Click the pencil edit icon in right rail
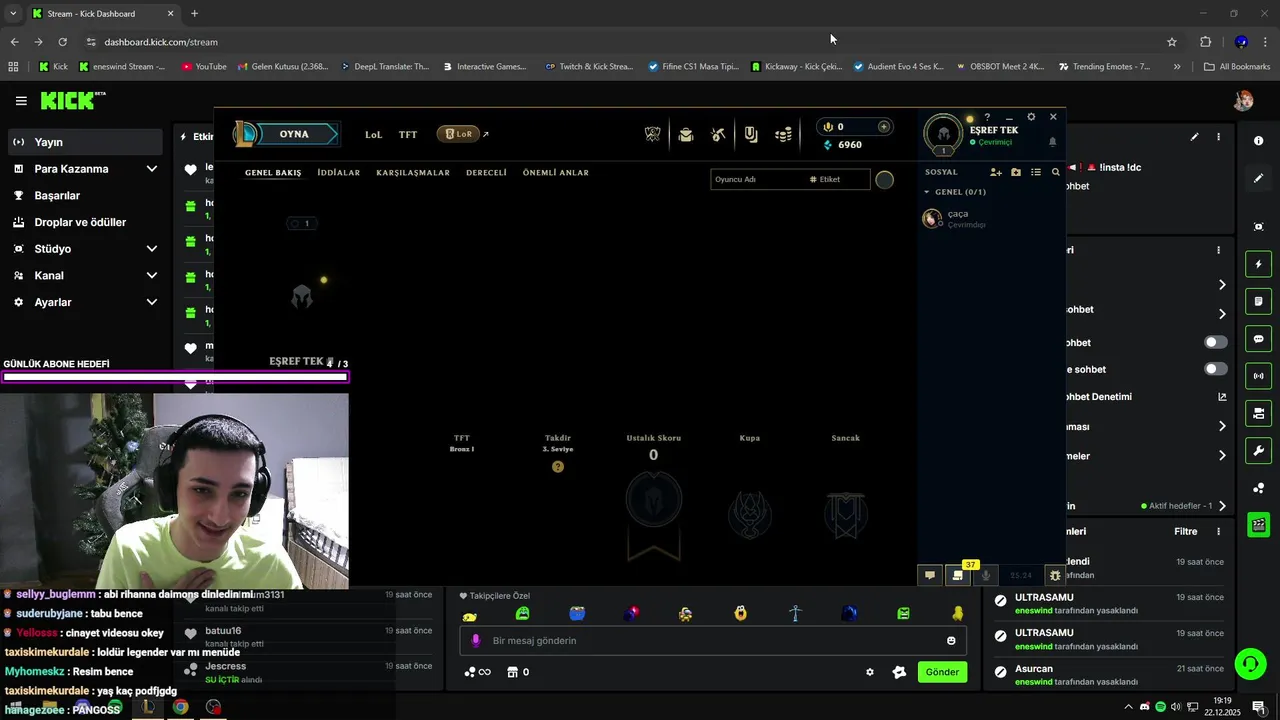Image resolution: width=1280 pixels, height=720 pixels. (1258, 178)
